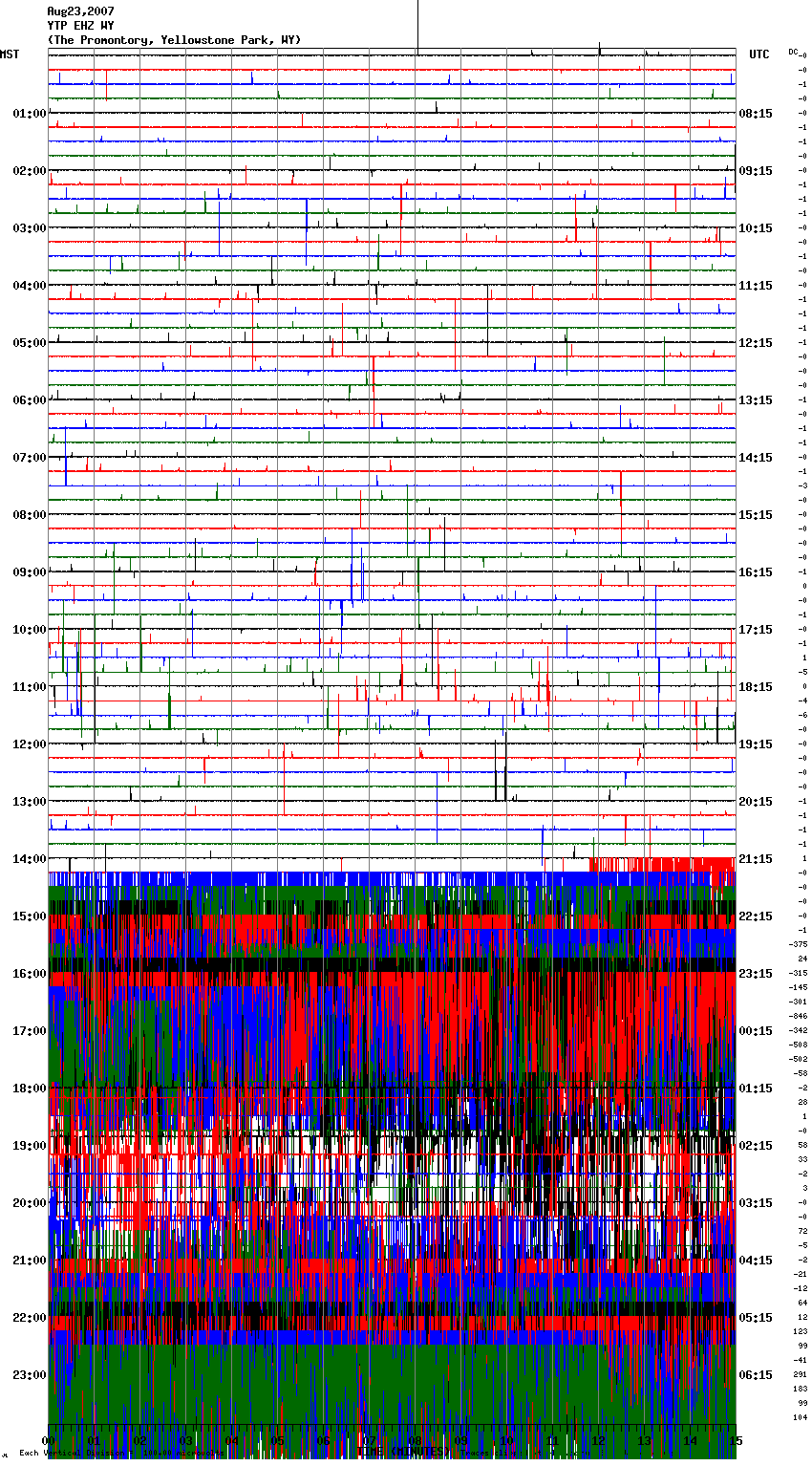This screenshot has height=1466, width=812.
Task: Select the 22:00 MST row label
Action: pyautogui.click(x=29, y=1318)
